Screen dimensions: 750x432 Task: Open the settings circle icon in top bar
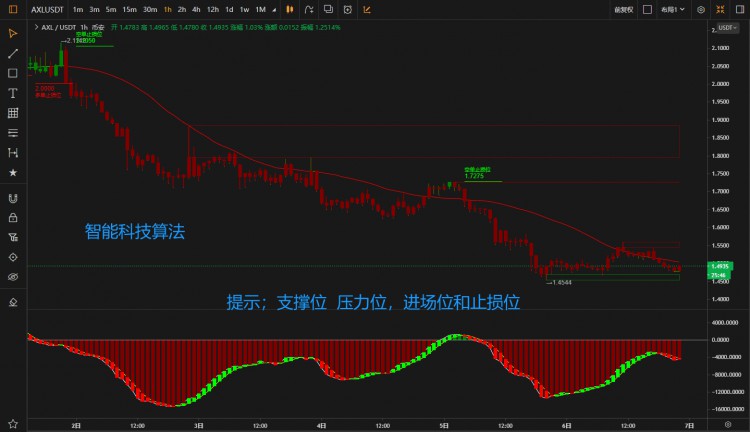(x=701, y=10)
